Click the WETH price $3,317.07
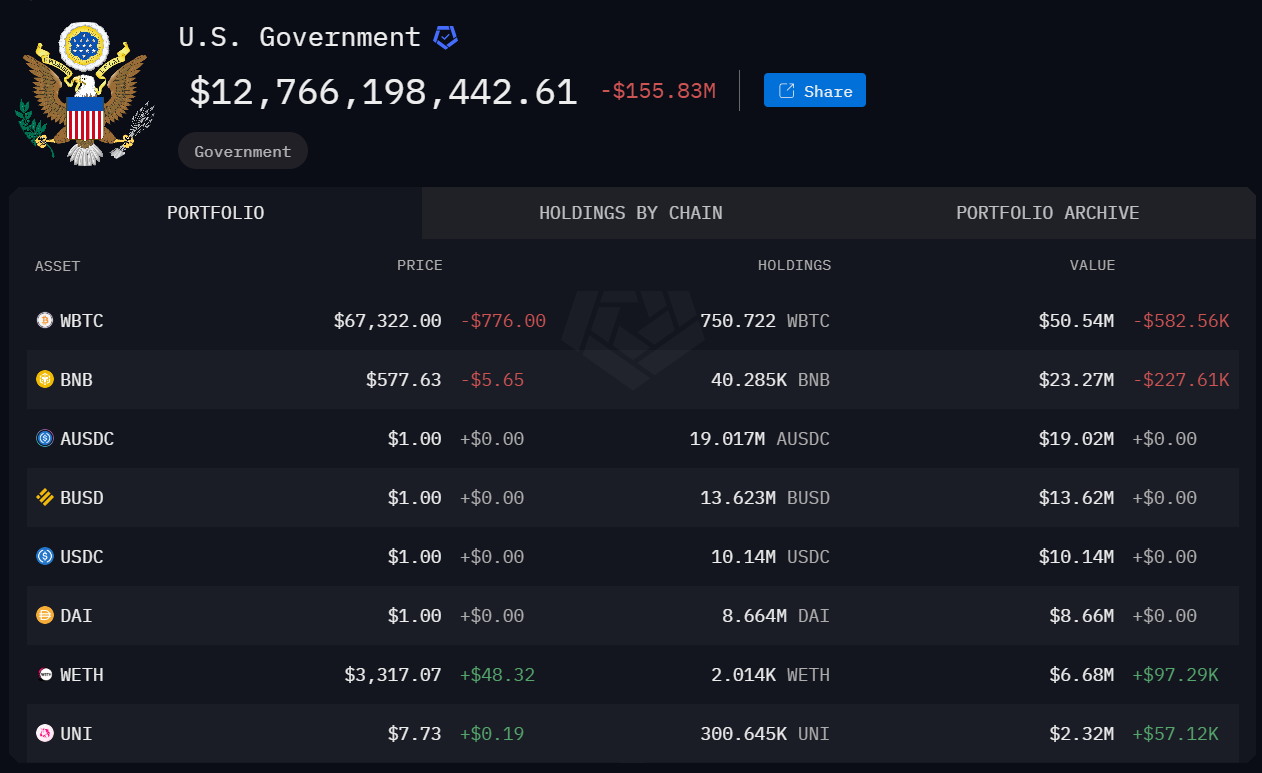This screenshot has width=1262, height=773. coord(393,675)
